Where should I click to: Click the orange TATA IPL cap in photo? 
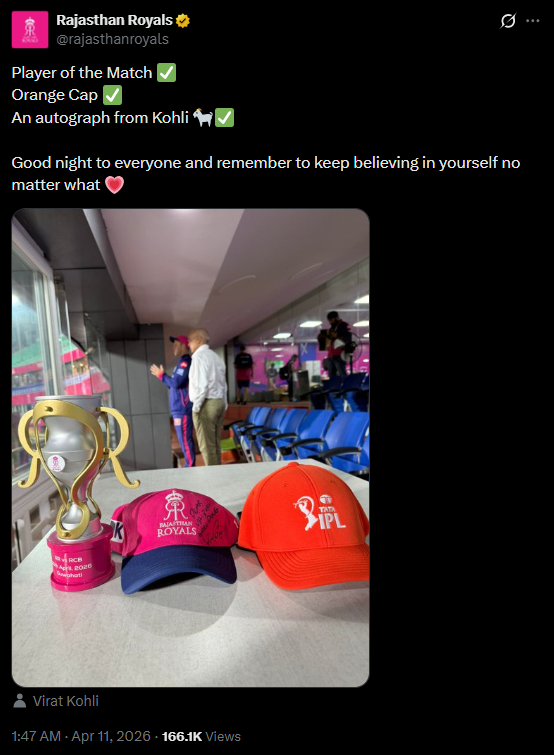[x=303, y=526]
